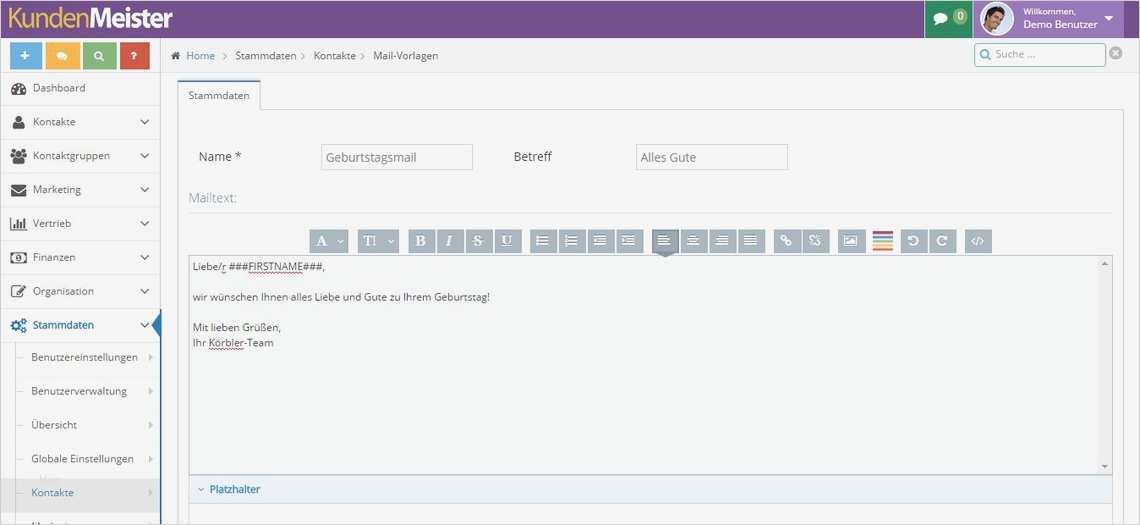The height and width of the screenshot is (525, 1140).
Task: Select the Stammdaten tab
Action: (219, 95)
